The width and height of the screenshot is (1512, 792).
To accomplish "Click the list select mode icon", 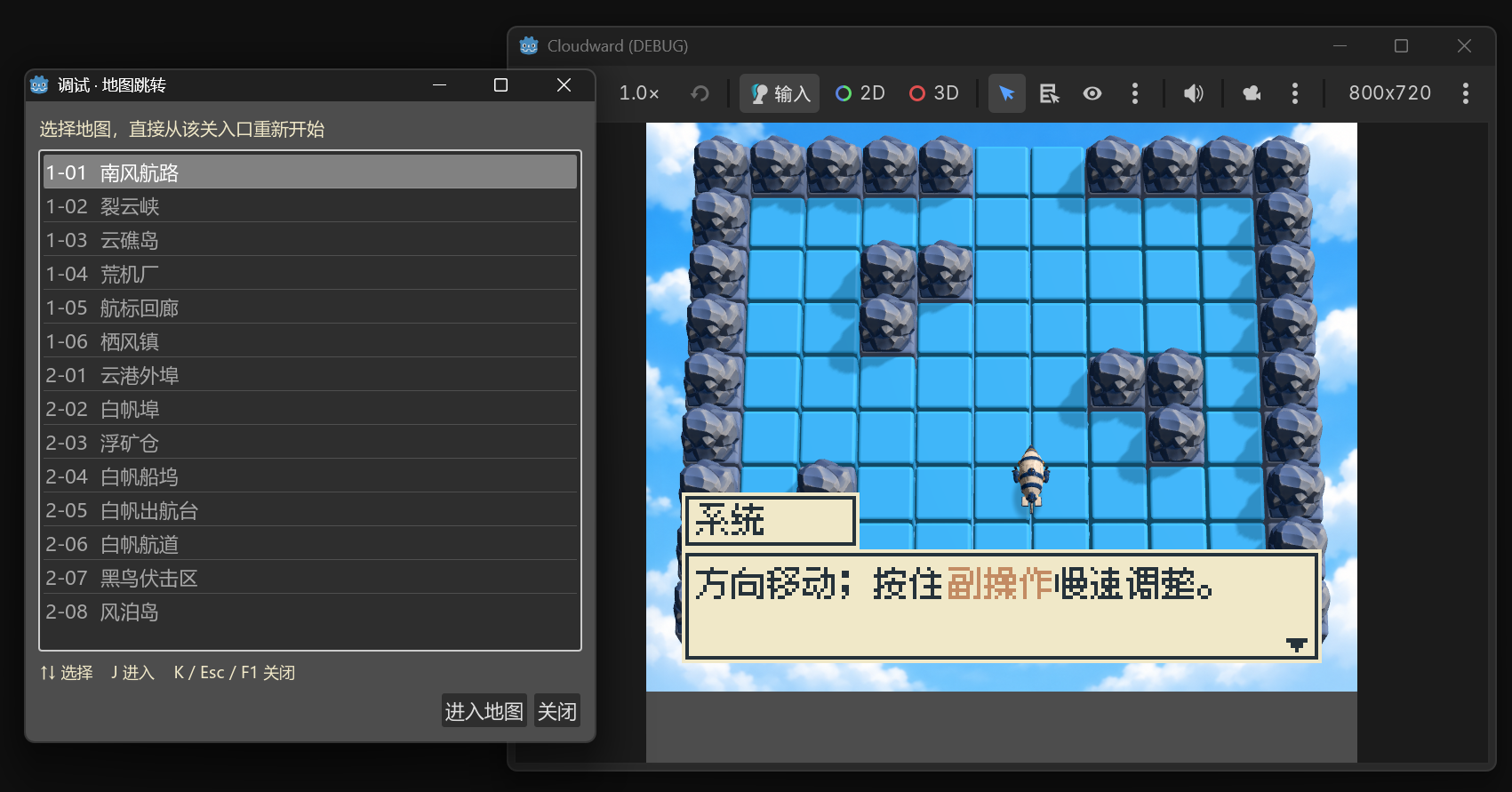I will pos(1050,93).
